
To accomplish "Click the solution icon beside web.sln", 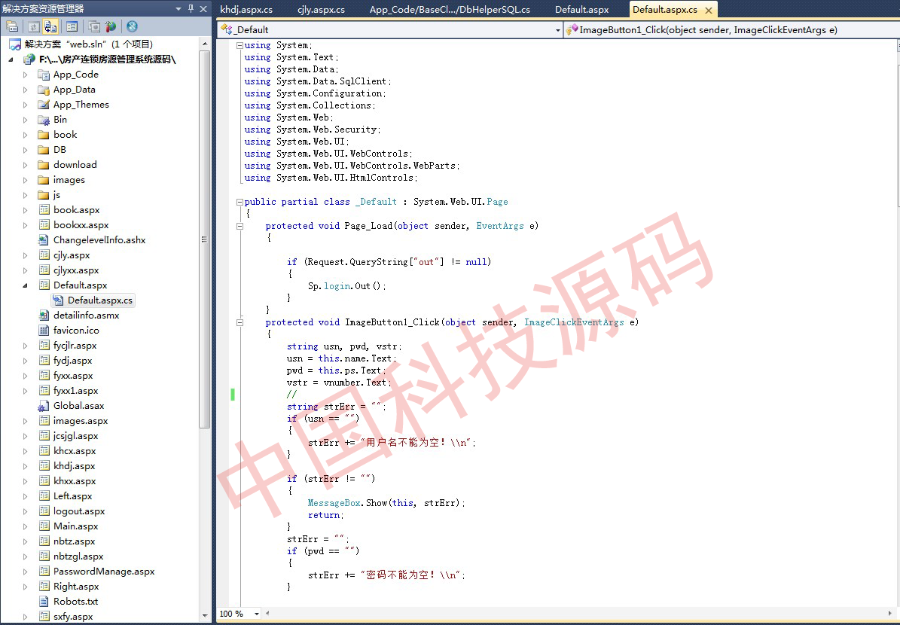I will (x=13, y=46).
